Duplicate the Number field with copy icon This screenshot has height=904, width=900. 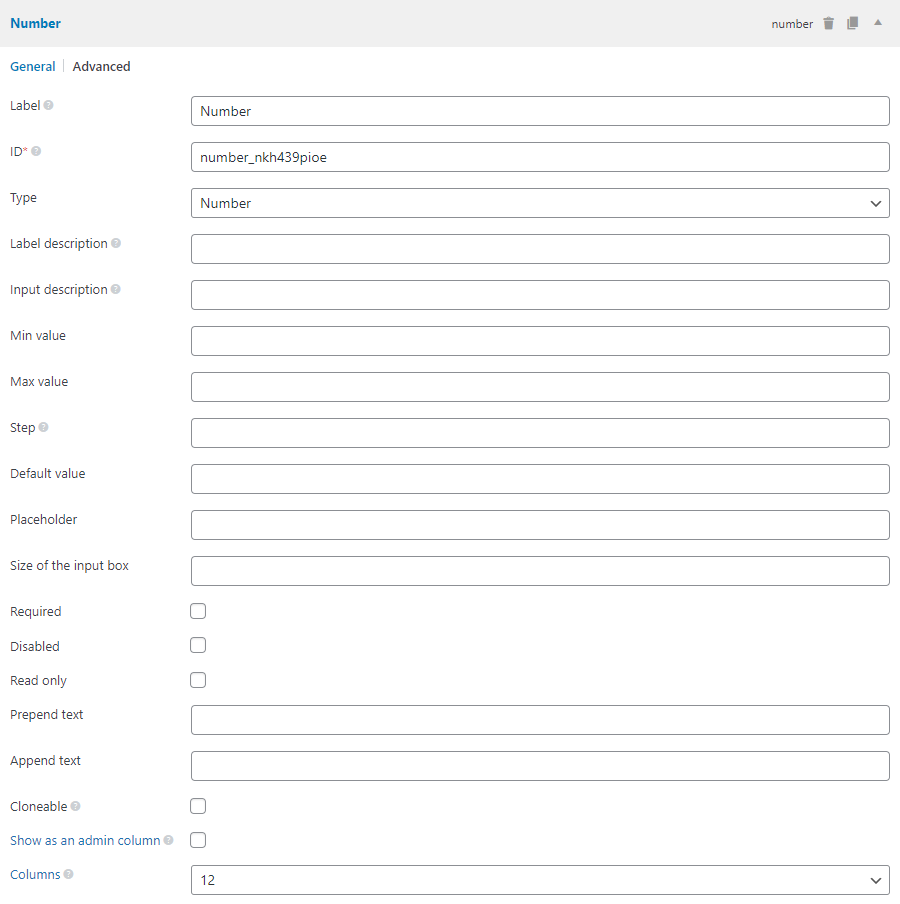852,23
